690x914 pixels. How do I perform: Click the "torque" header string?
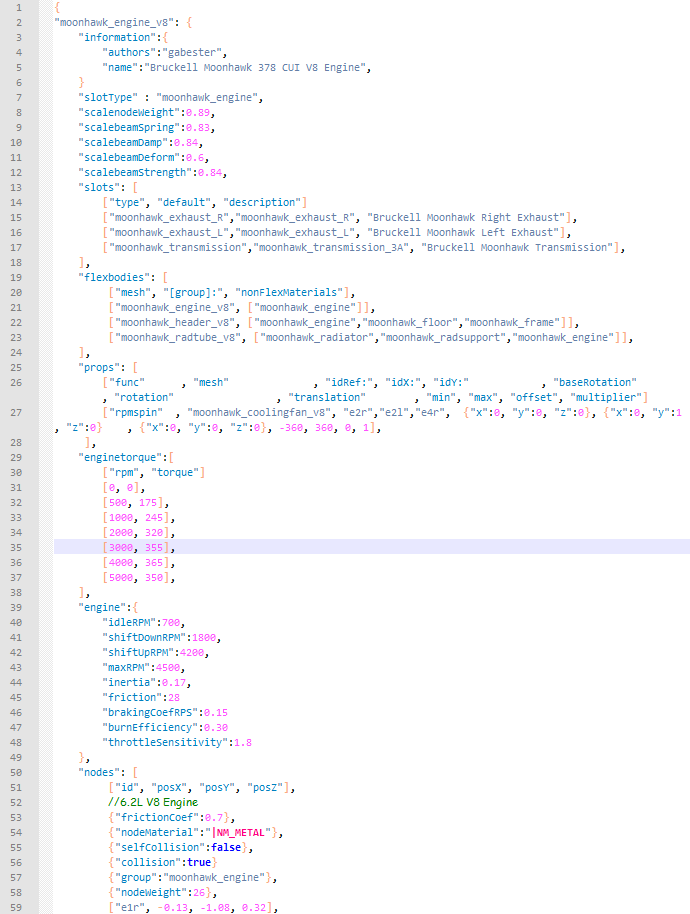[174, 473]
